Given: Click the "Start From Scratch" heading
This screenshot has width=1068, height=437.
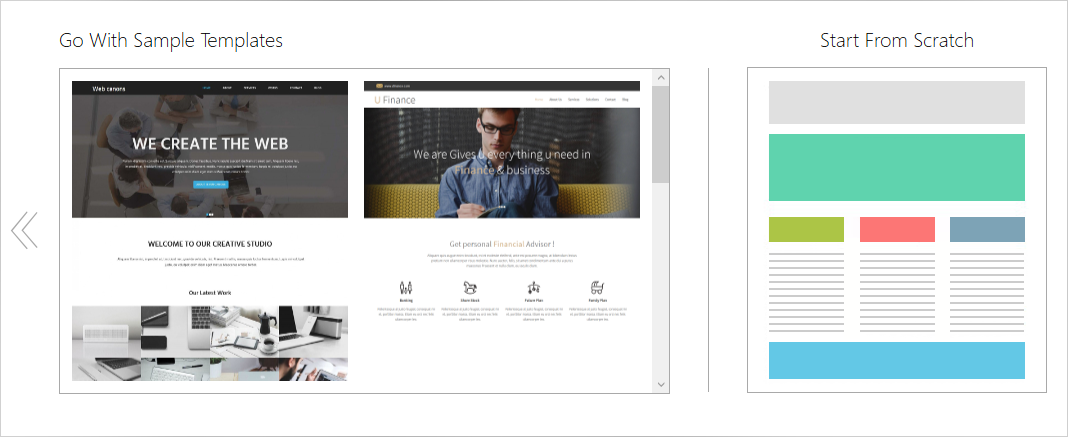Looking at the screenshot, I should coord(896,41).
